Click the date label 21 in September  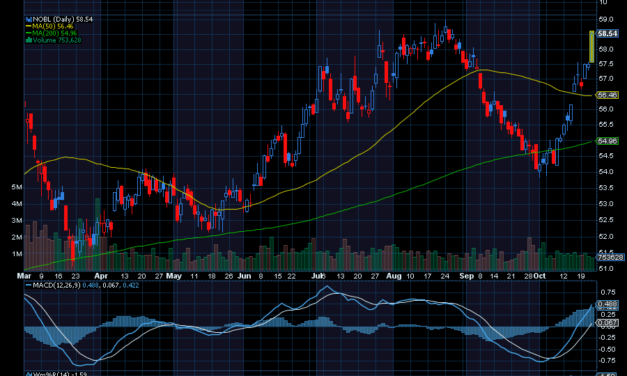coord(511,276)
